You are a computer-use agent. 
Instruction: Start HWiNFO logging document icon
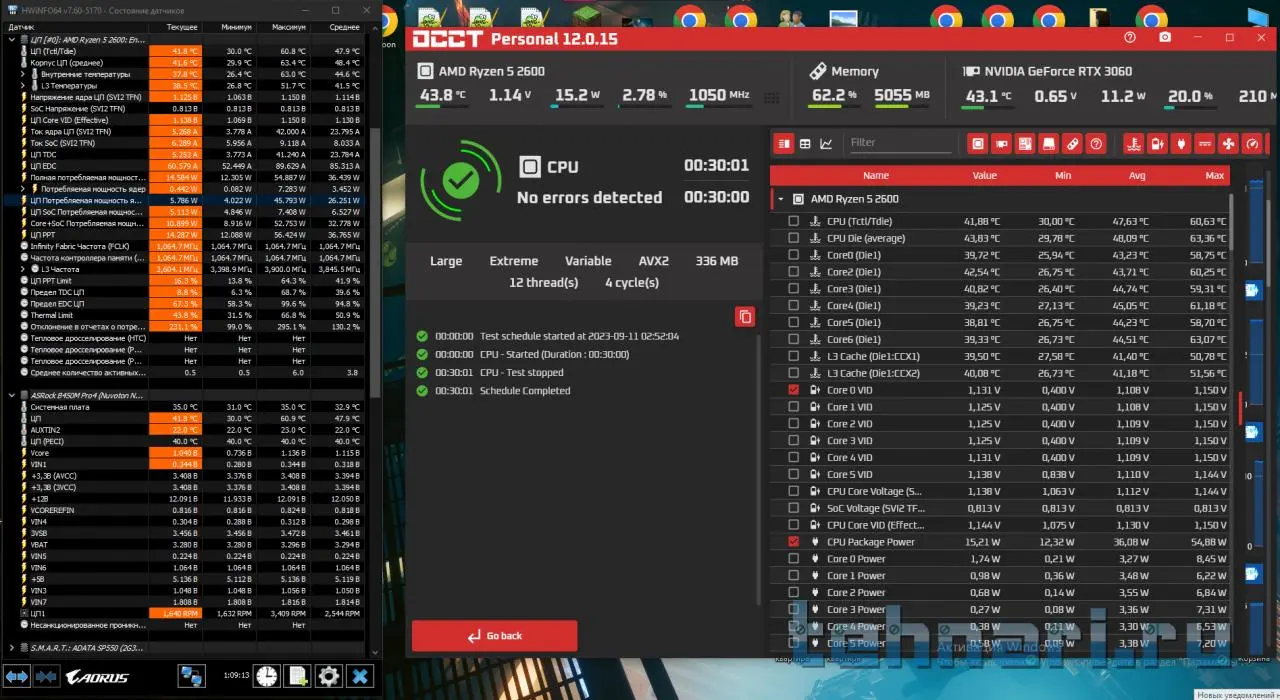pos(297,676)
